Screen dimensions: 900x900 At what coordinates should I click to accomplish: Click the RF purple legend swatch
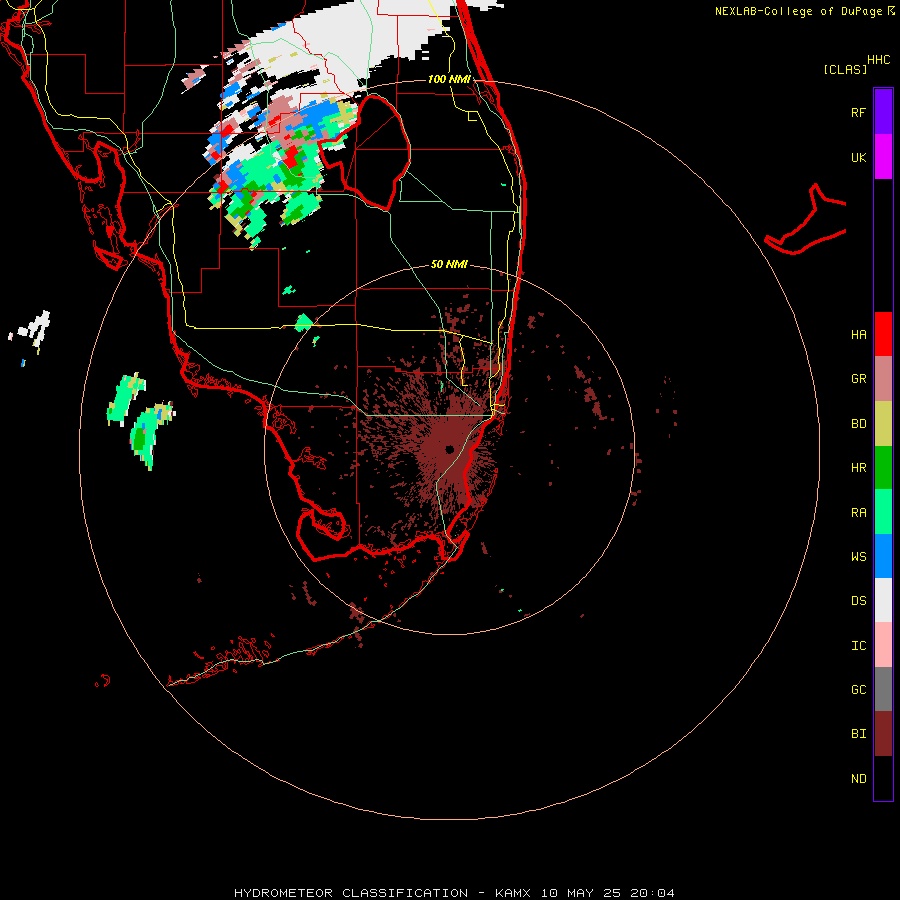coord(883,112)
